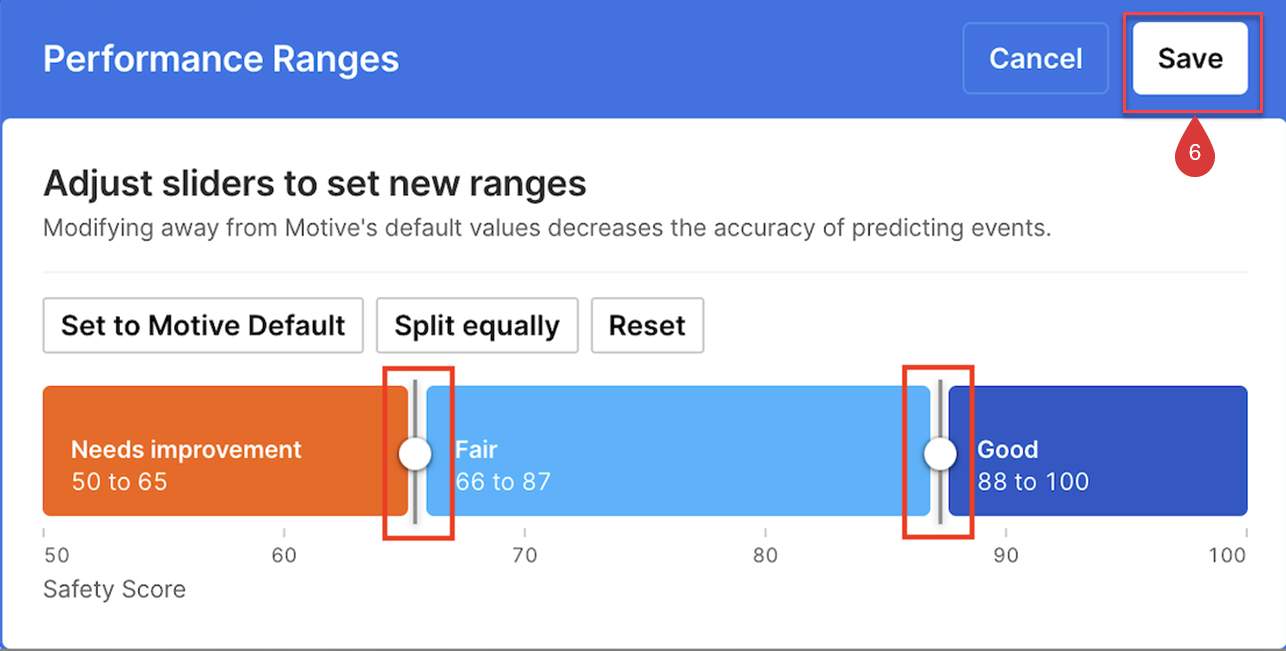Click the Safety Score axis label
1286x651 pixels.
click(x=114, y=589)
